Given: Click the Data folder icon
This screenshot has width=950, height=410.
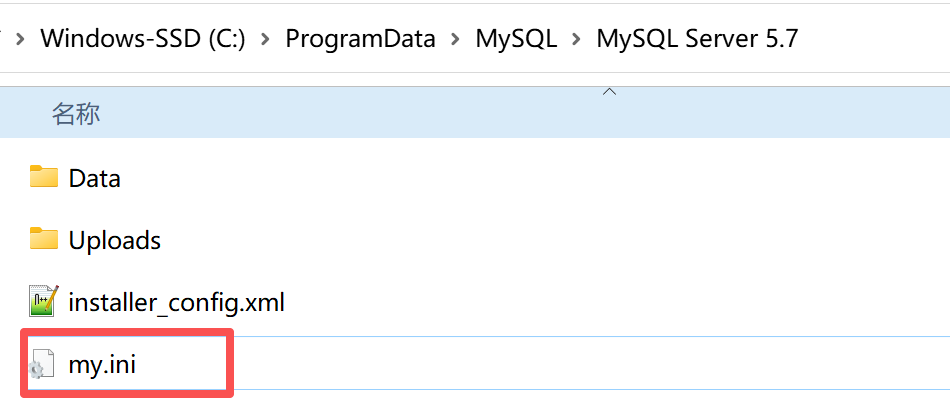Looking at the screenshot, I should point(44,178).
